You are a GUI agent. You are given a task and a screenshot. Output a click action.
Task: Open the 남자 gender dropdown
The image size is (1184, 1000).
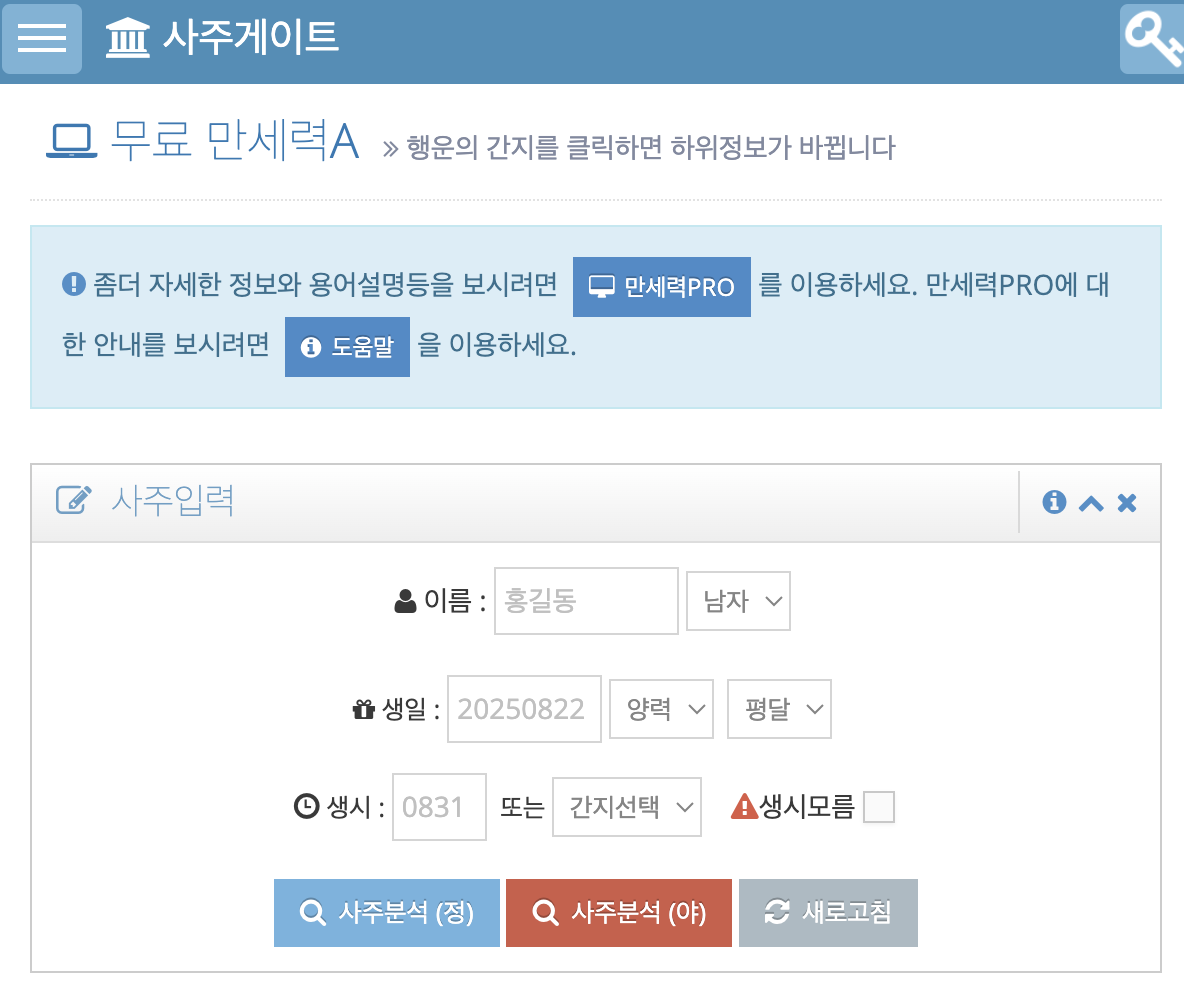click(737, 600)
